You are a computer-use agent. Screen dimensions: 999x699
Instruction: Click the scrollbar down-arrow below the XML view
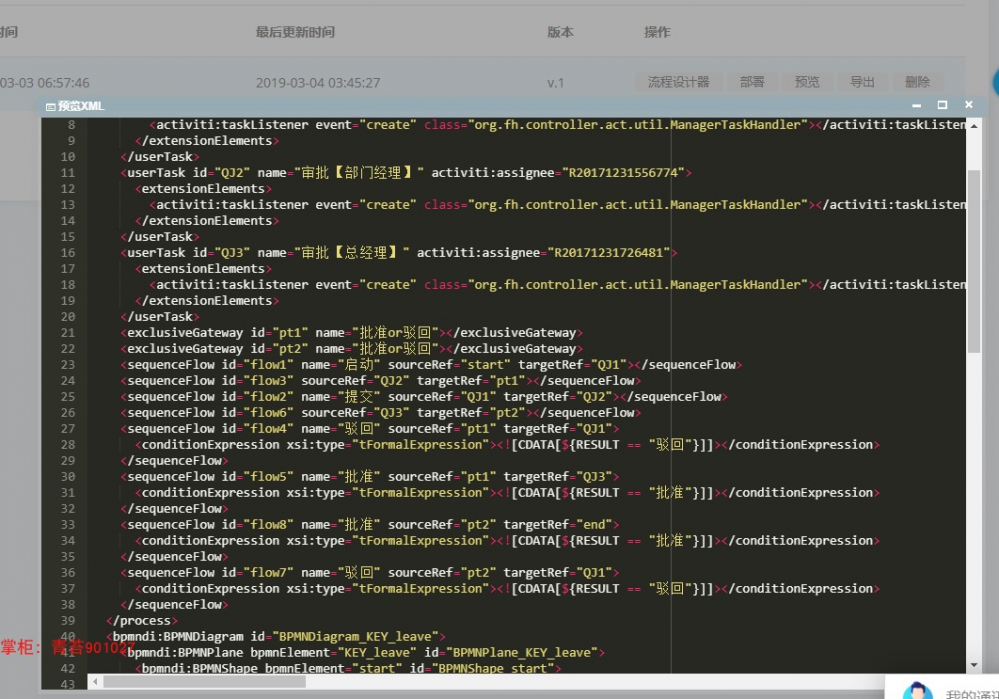972,665
